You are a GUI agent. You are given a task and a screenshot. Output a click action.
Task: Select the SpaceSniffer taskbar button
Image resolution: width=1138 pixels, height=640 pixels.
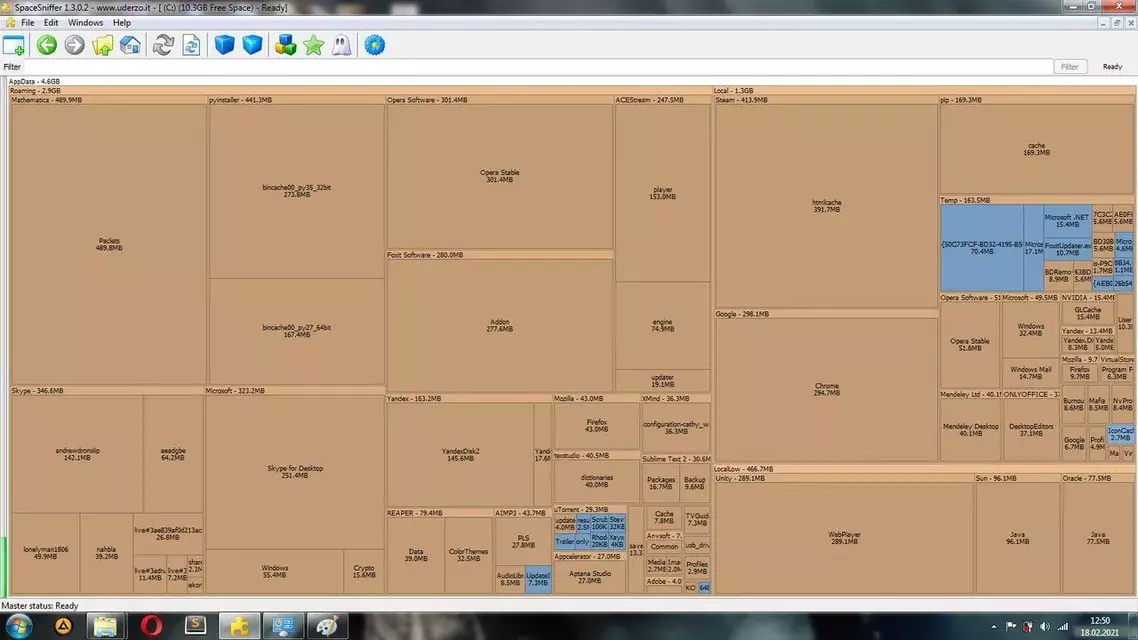(239, 625)
